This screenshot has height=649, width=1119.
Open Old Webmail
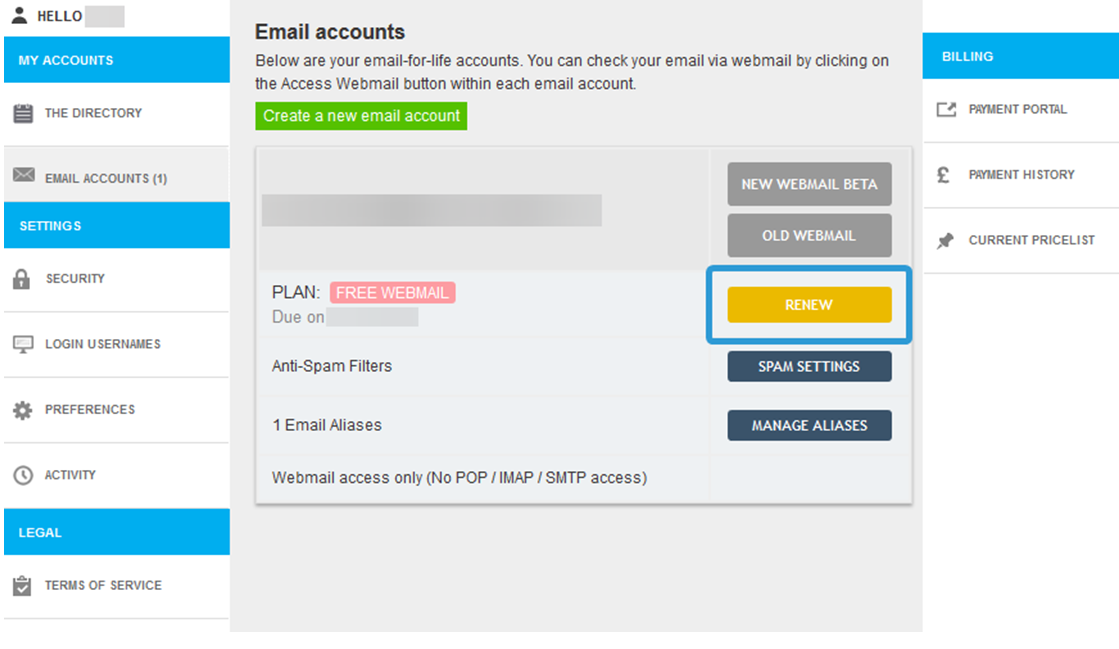[x=809, y=236]
